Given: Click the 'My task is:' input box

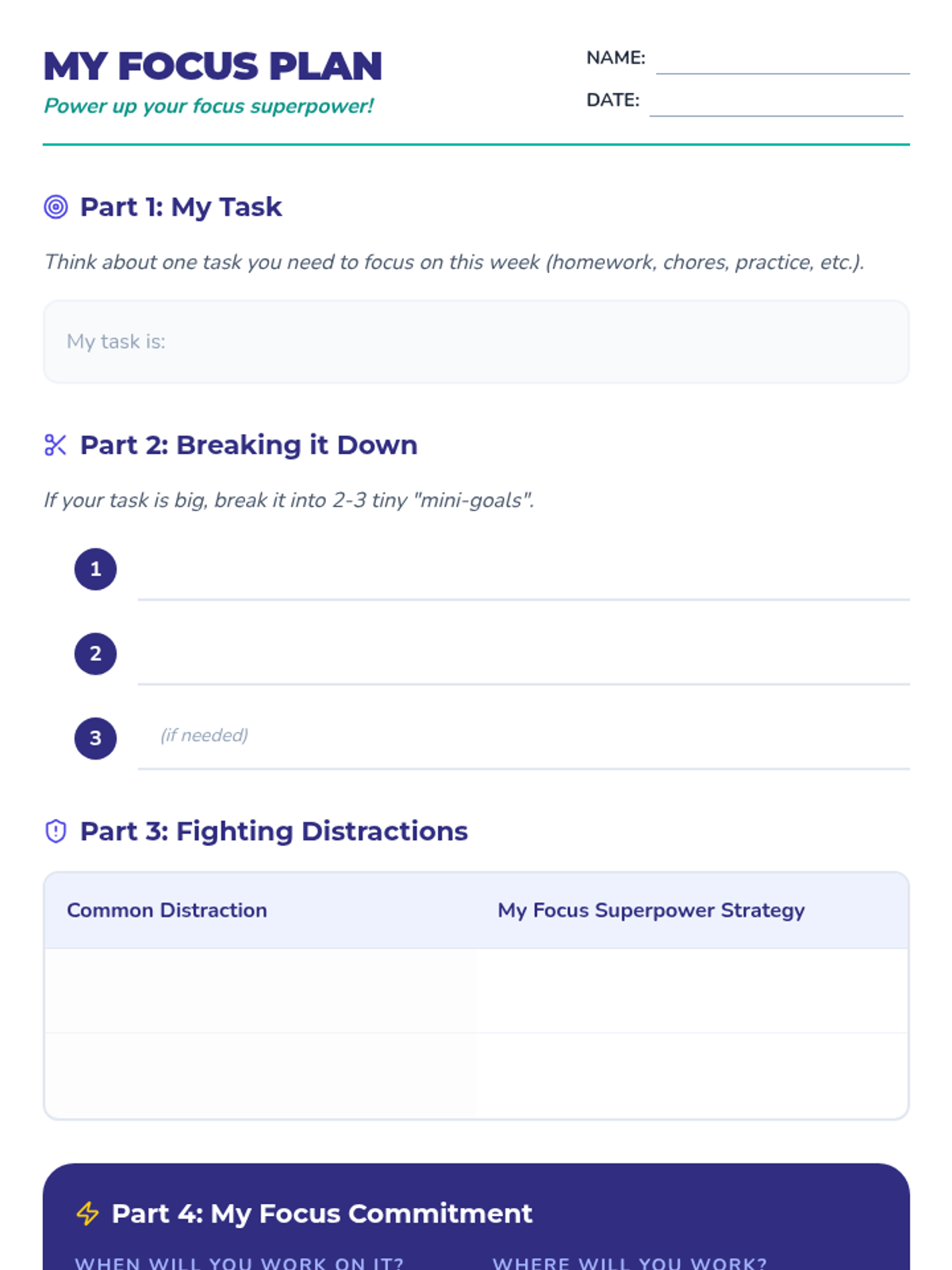Looking at the screenshot, I should click(476, 342).
